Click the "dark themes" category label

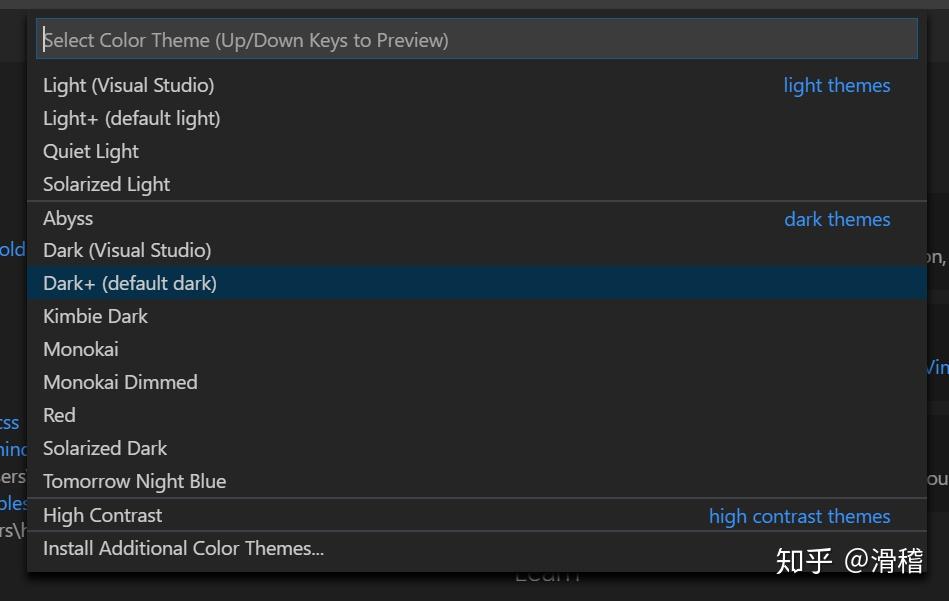point(837,219)
